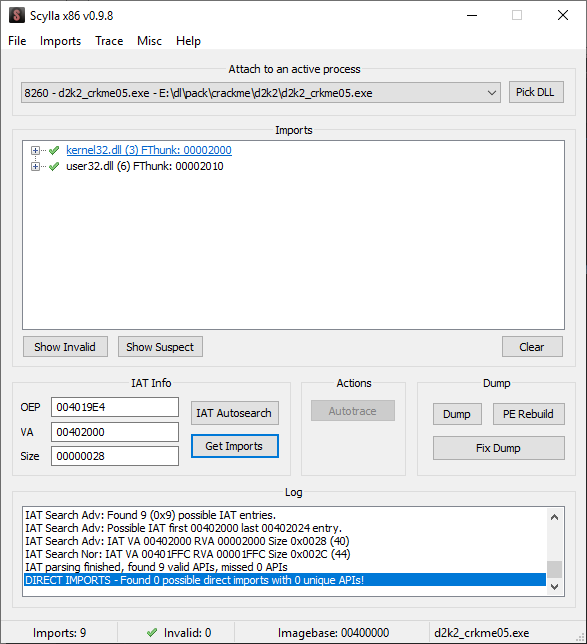Click Show Invalid button

[65, 347]
